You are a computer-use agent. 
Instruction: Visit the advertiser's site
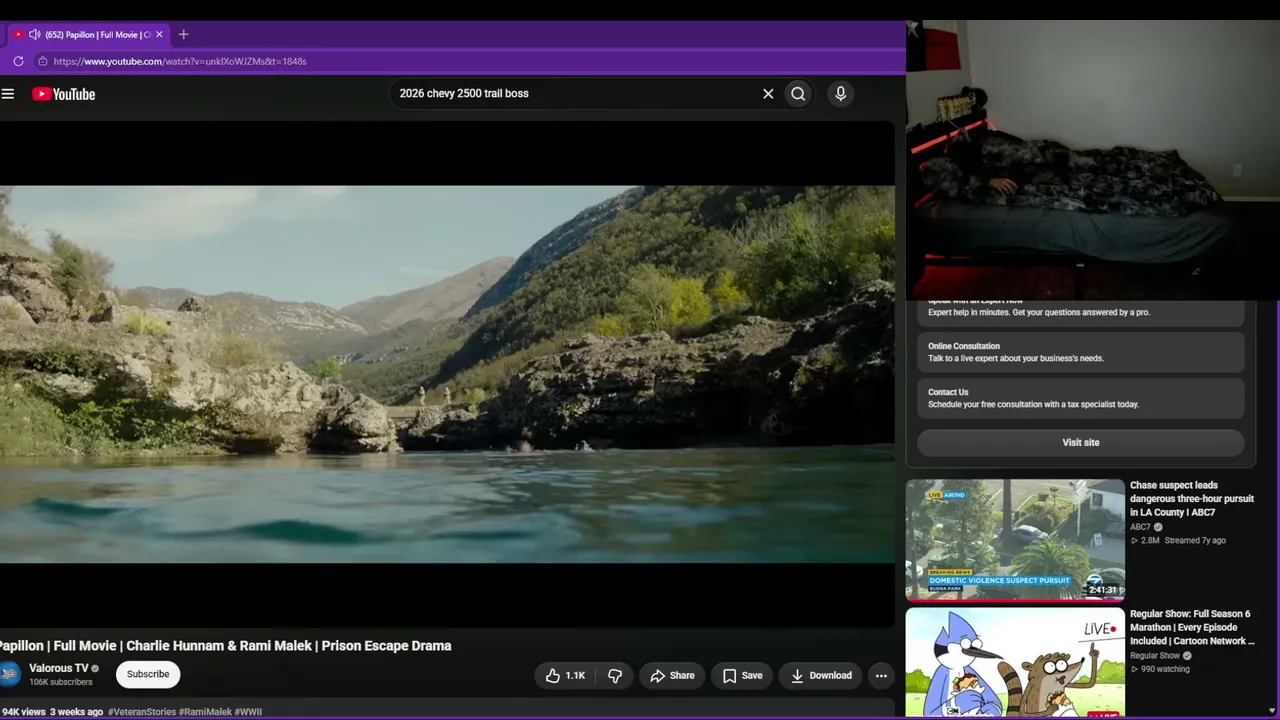[x=1081, y=442]
